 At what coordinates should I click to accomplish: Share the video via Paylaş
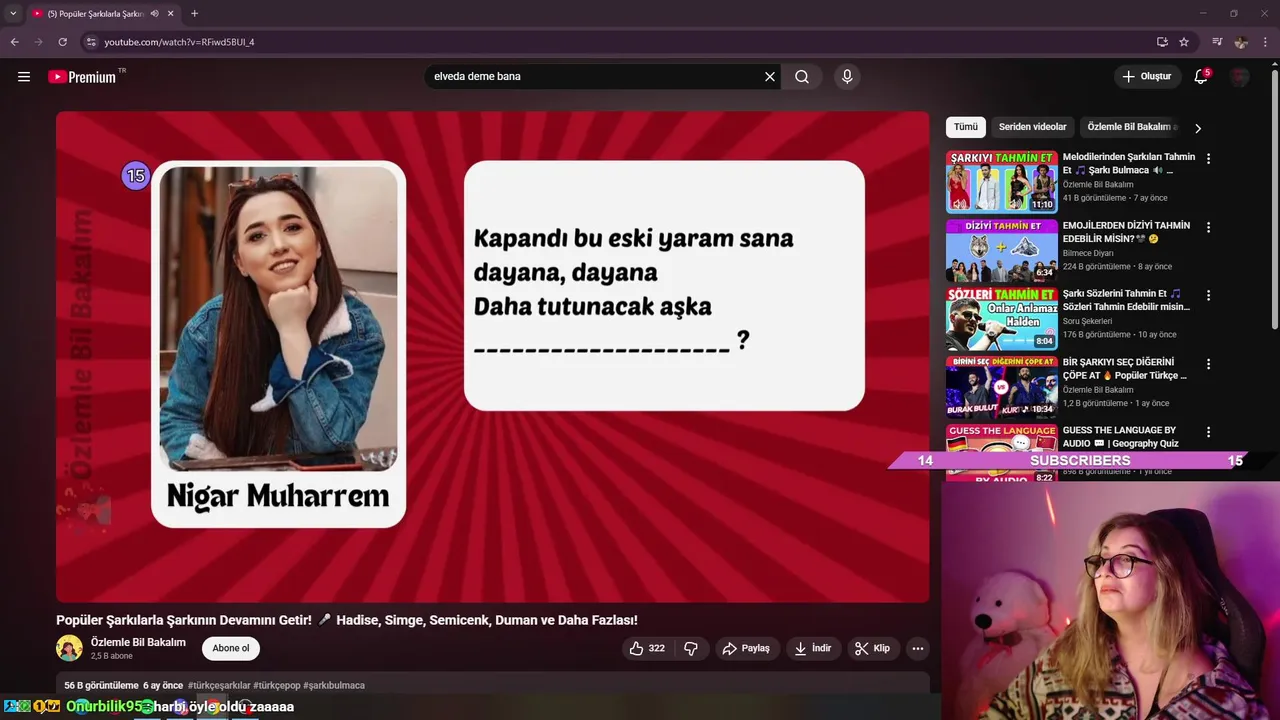point(746,648)
